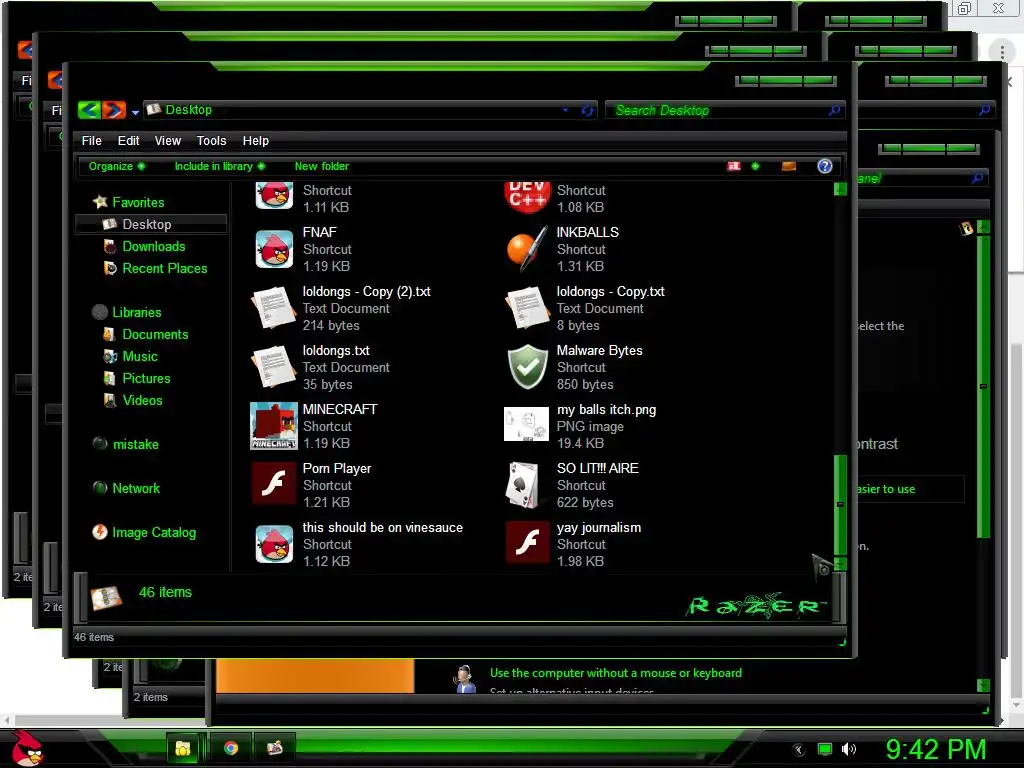Click the green monitor tray icon
Viewport: 1024px width, 768px height.
pos(825,749)
